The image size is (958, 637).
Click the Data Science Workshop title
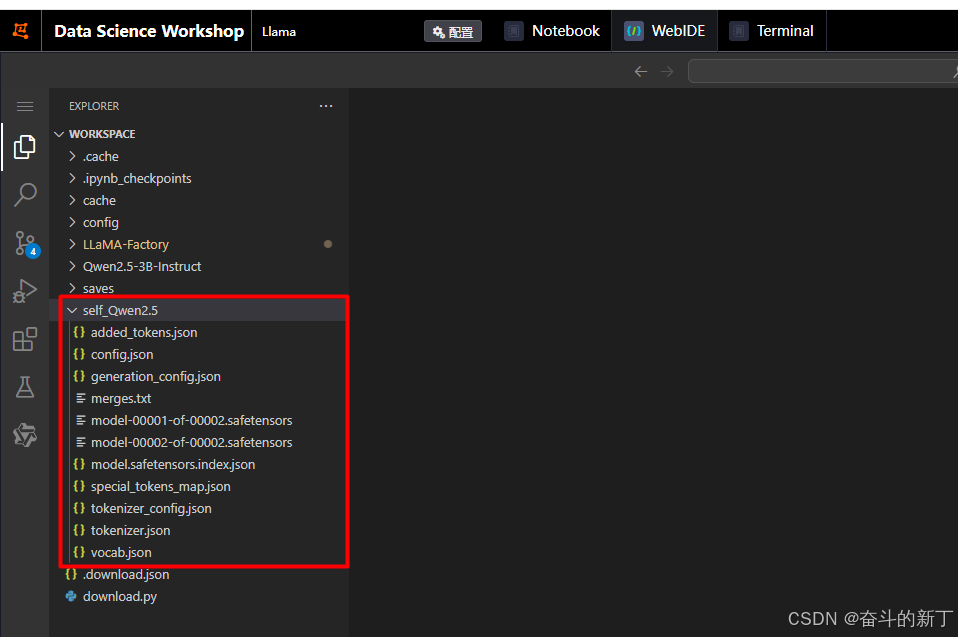tap(149, 31)
